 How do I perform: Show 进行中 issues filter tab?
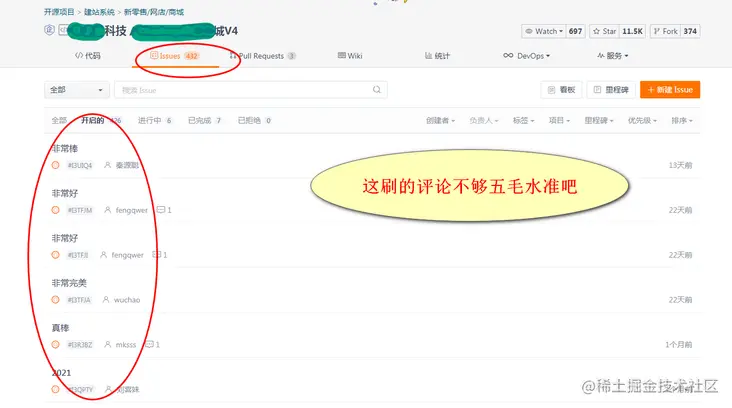pos(155,120)
